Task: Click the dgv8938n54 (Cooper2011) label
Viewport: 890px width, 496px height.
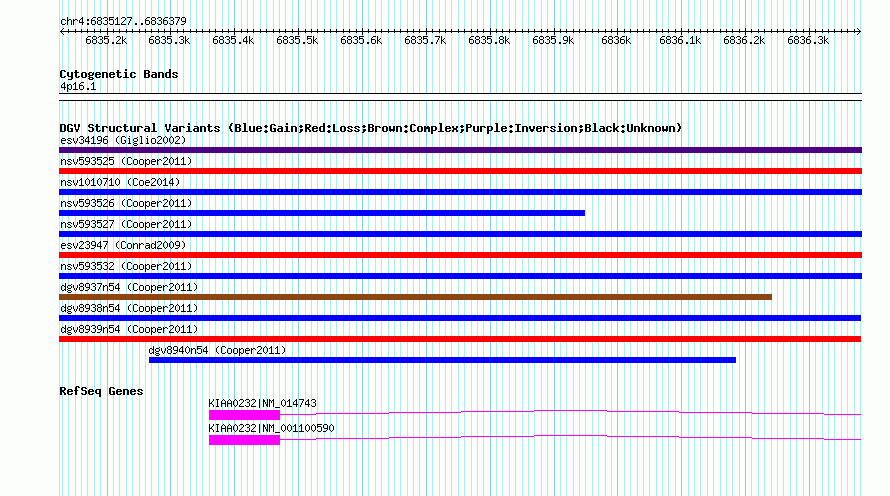Action: [129, 308]
